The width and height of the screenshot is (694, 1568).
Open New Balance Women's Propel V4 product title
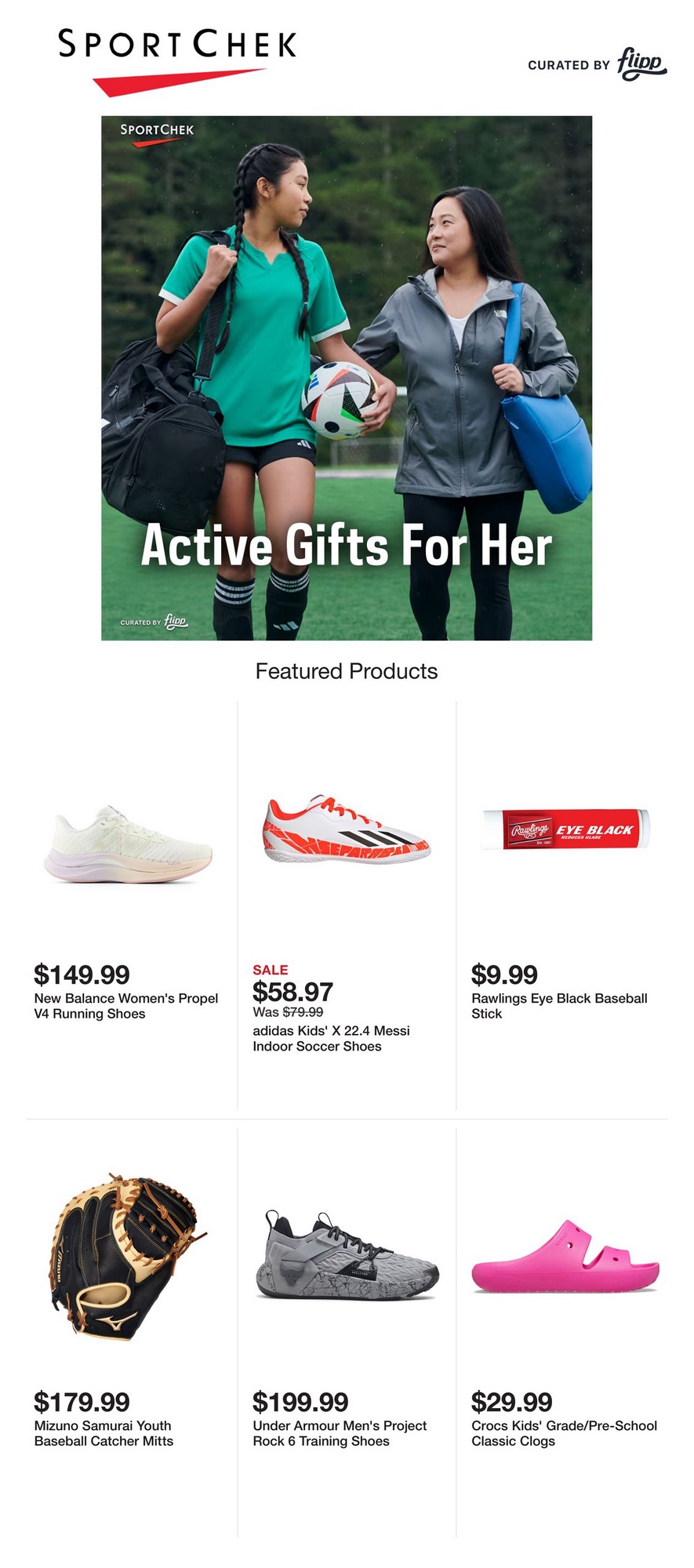pos(126,1006)
